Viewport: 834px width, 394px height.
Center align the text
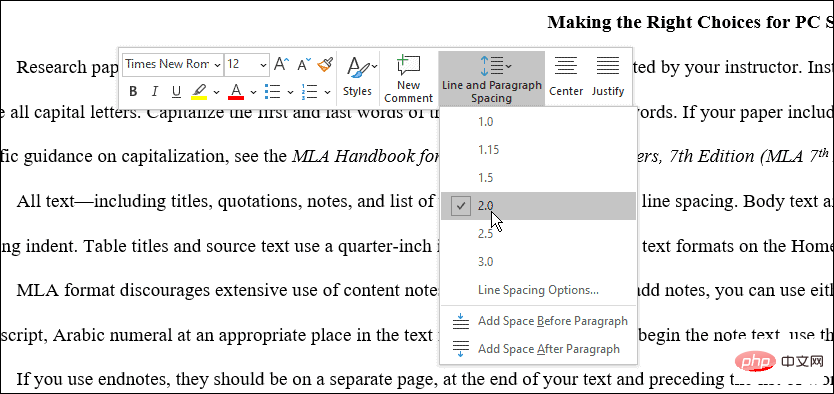pyautogui.click(x=566, y=78)
